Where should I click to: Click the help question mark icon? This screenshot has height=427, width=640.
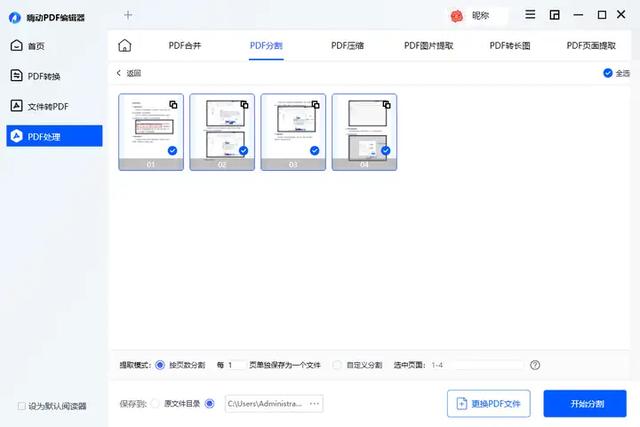tap(535, 365)
